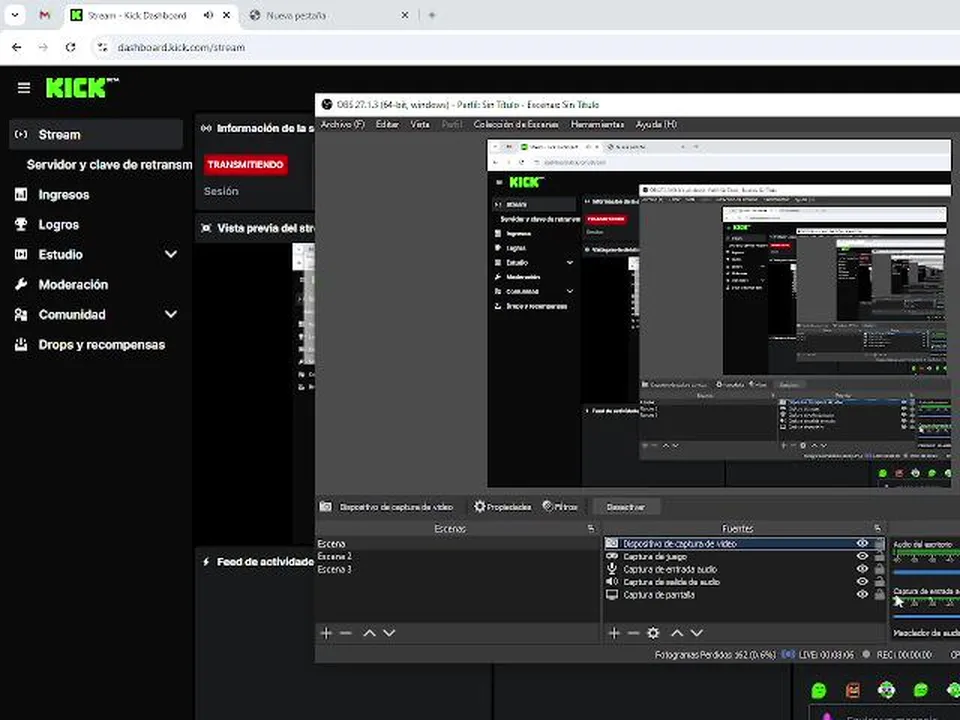960x720 pixels.
Task: Hide the Captura de juego source
Action: pos(862,556)
